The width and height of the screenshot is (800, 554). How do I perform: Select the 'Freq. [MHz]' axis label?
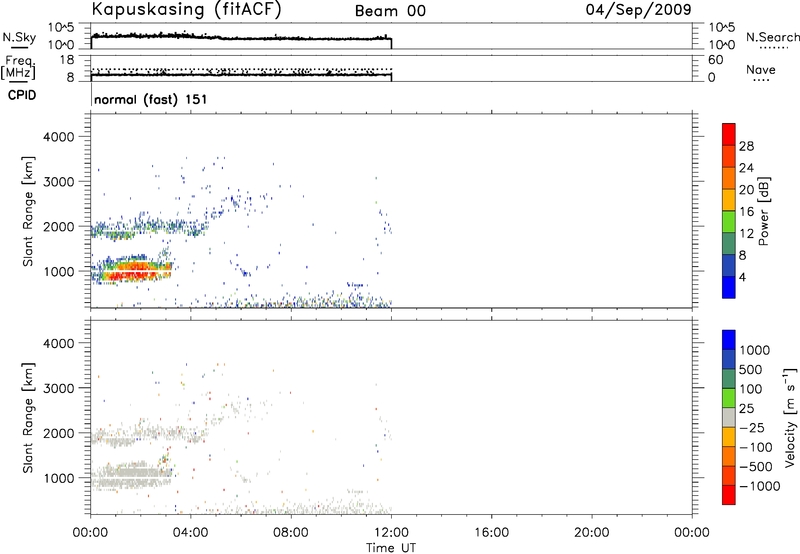click(x=19, y=67)
